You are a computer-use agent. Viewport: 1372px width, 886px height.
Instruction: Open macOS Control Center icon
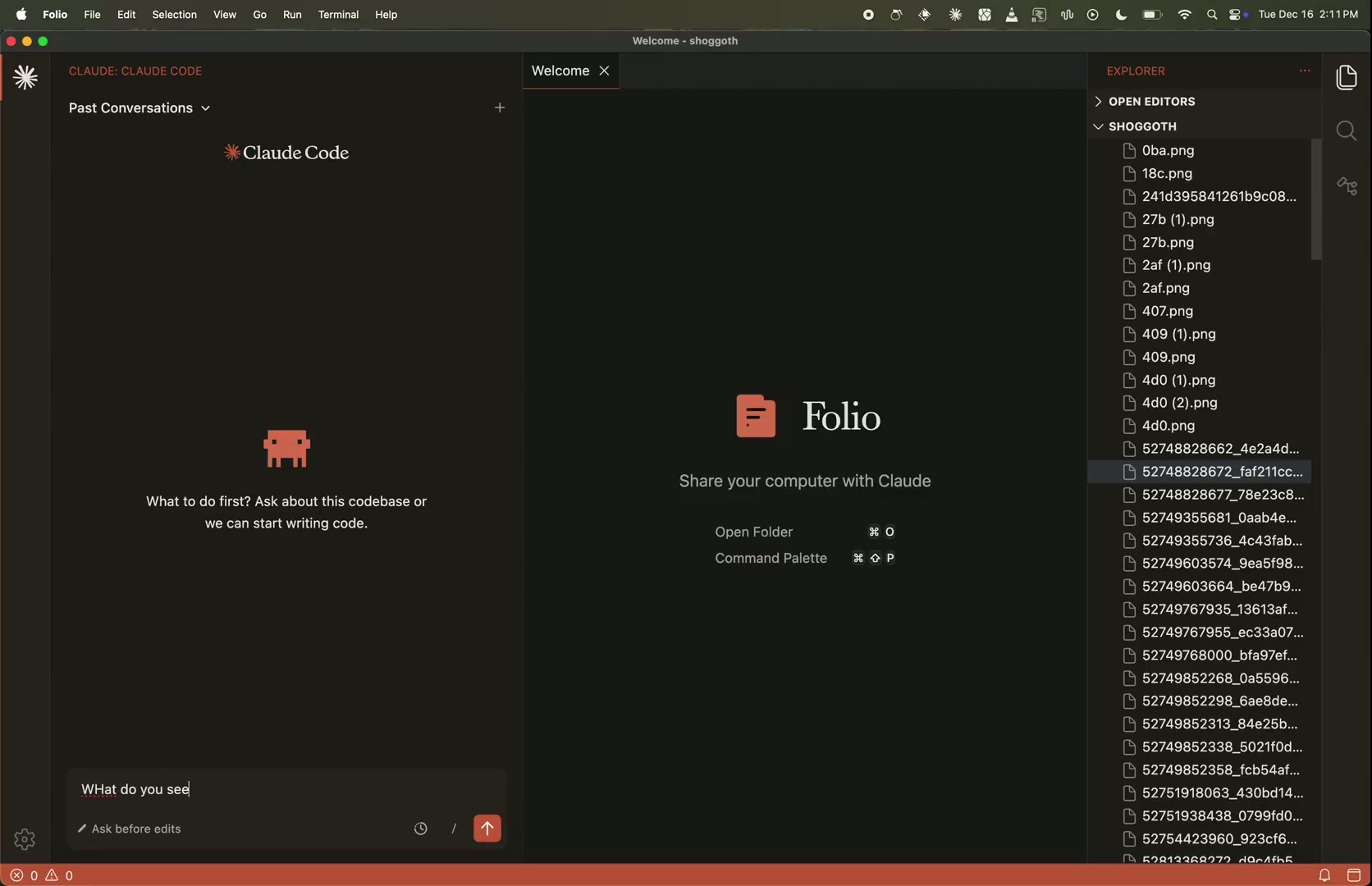(x=1233, y=15)
